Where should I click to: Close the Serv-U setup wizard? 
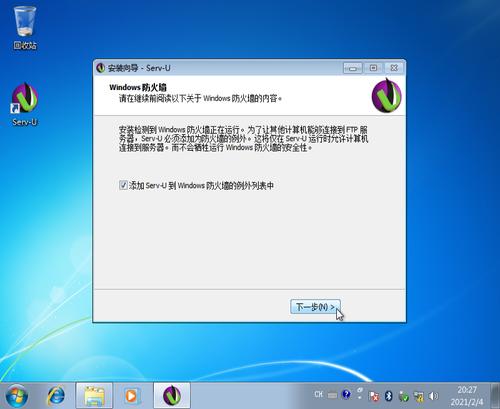(394, 68)
